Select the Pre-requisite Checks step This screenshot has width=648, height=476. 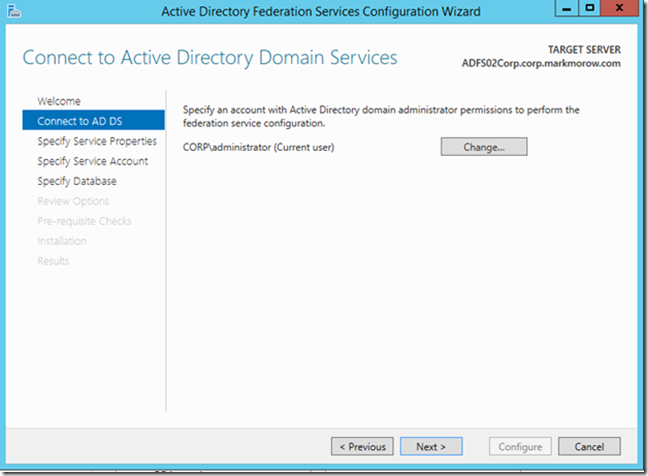[x=84, y=221]
